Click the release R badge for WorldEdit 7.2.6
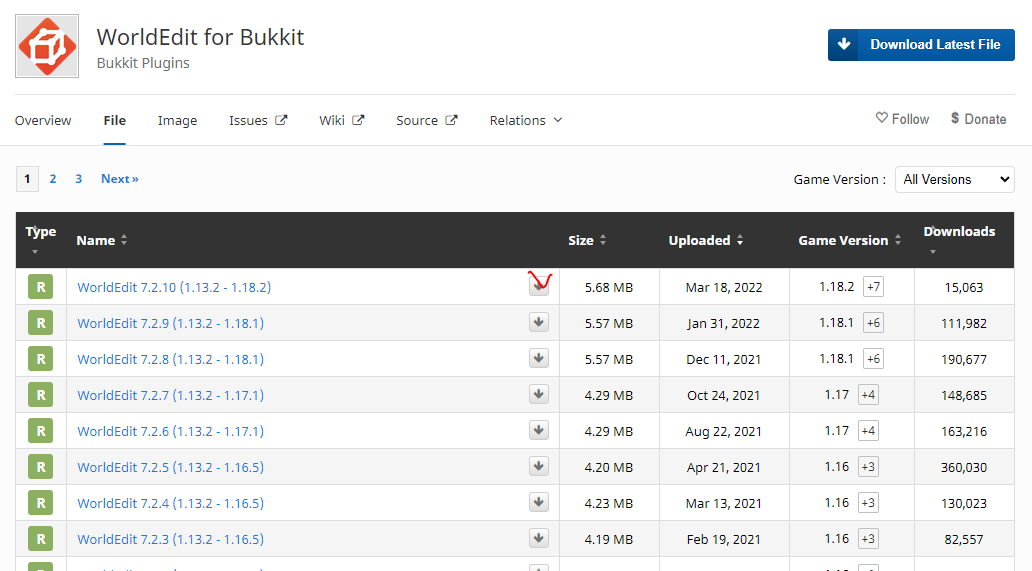1032x571 pixels. pos(40,431)
